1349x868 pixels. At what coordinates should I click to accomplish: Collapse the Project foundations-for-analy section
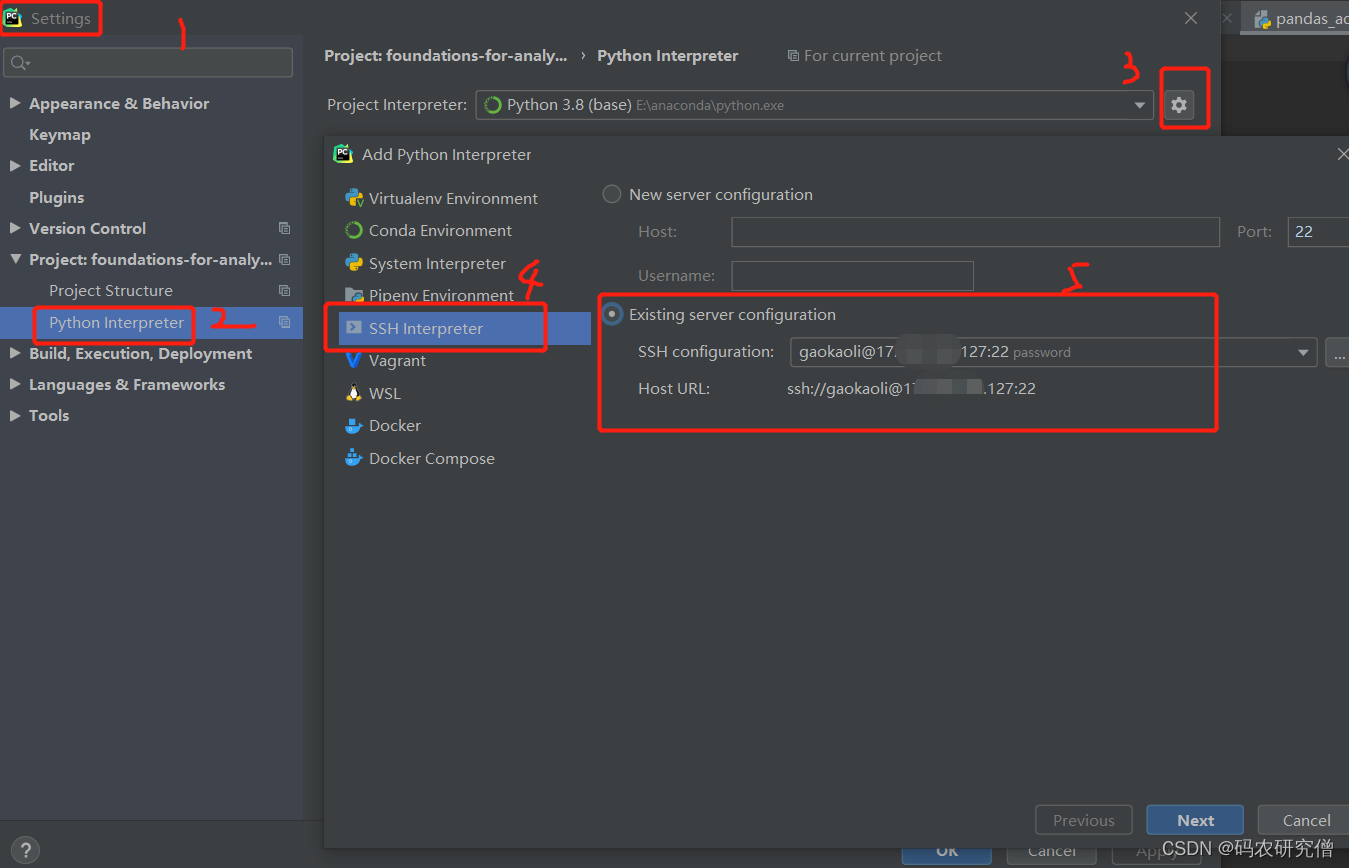(x=15, y=259)
